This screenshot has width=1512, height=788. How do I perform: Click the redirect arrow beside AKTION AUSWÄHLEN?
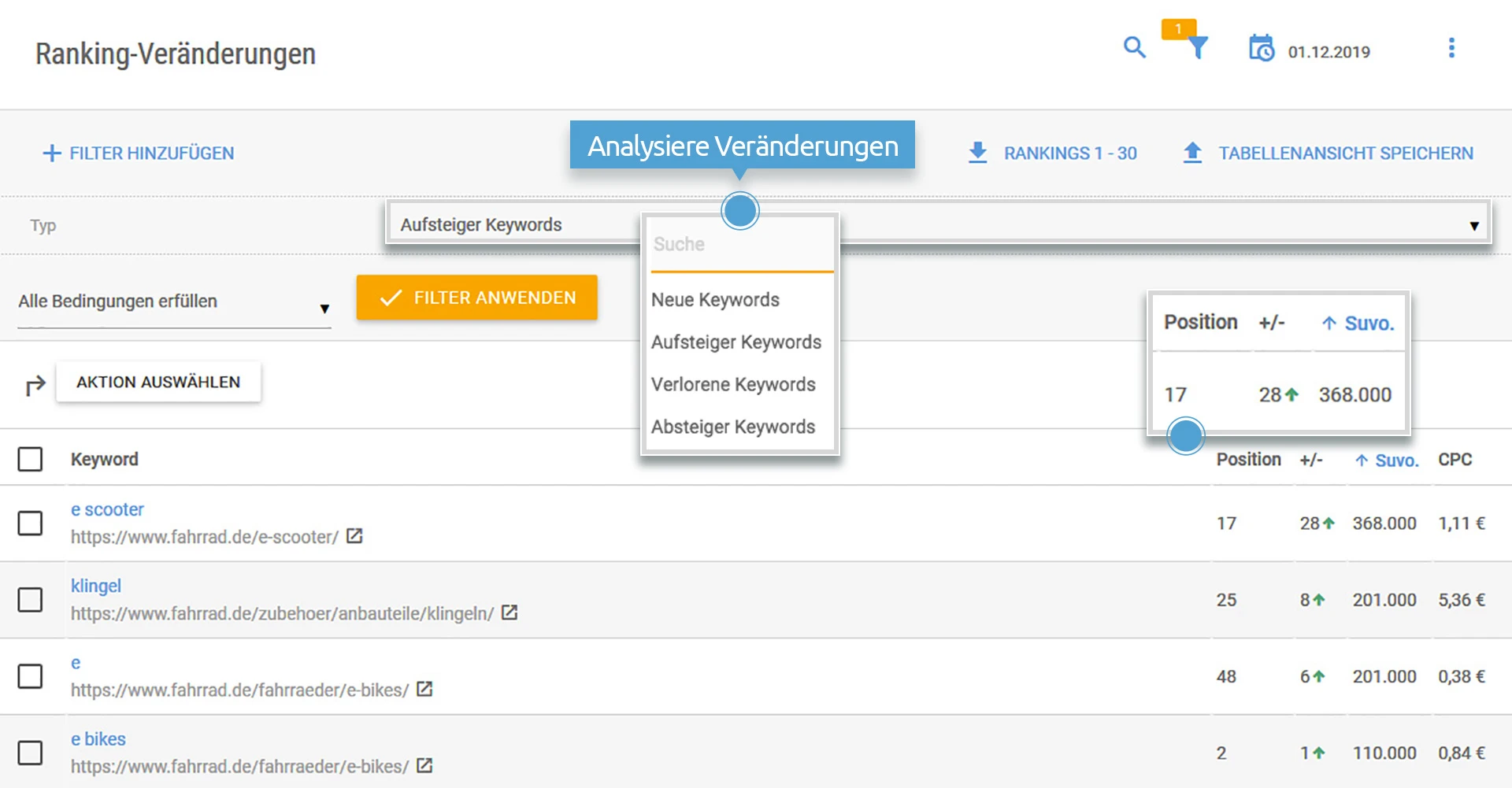click(35, 385)
